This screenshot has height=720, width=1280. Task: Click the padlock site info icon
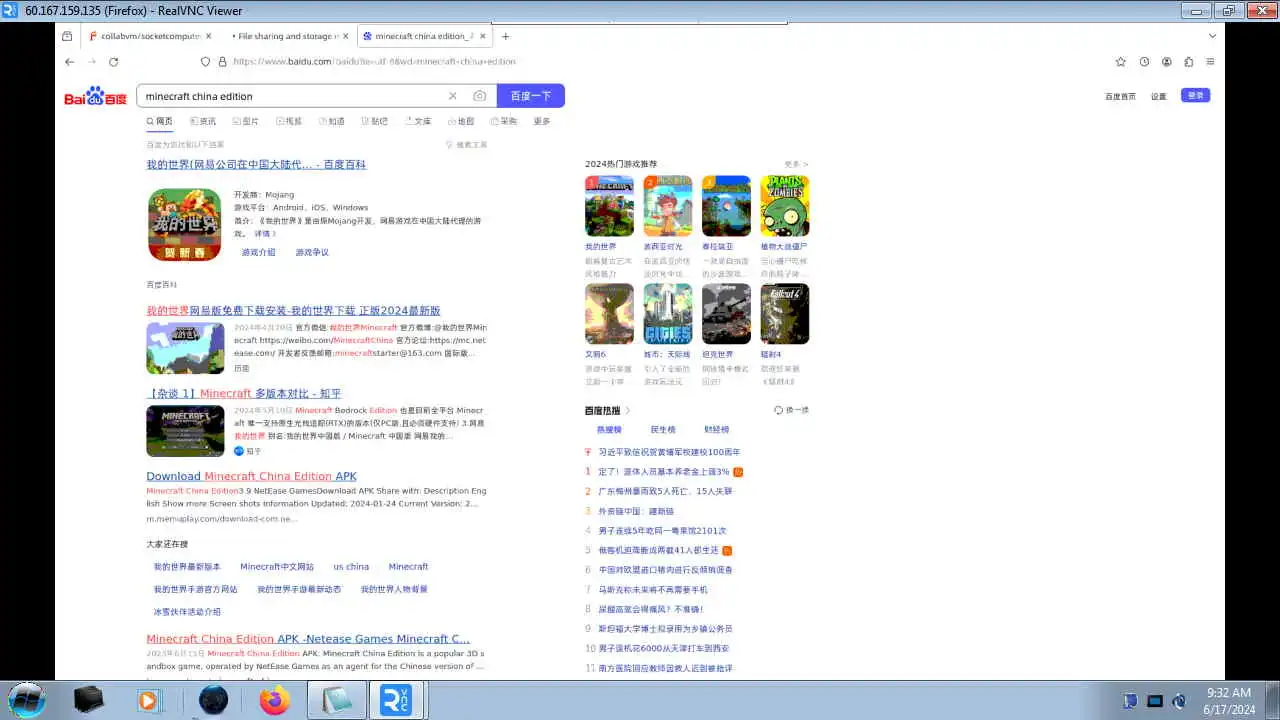[222, 61]
